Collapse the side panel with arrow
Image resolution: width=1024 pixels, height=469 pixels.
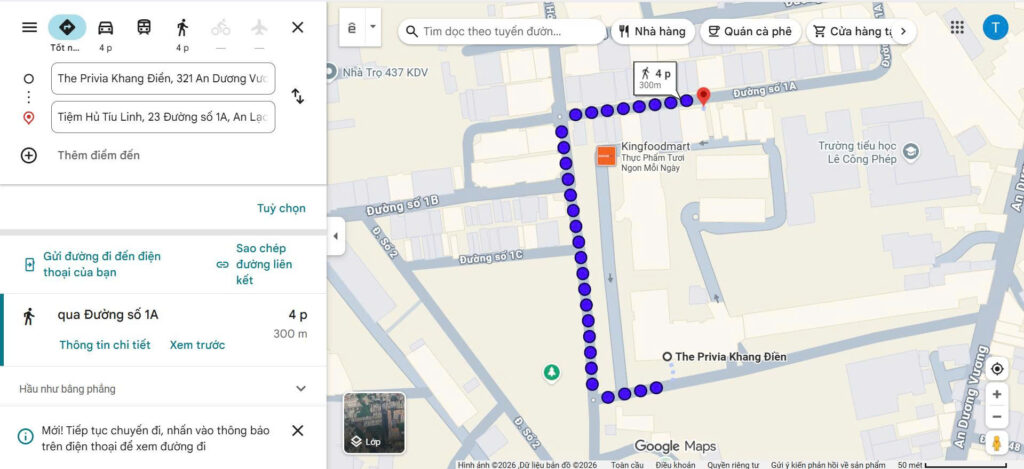[x=336, y=236]
